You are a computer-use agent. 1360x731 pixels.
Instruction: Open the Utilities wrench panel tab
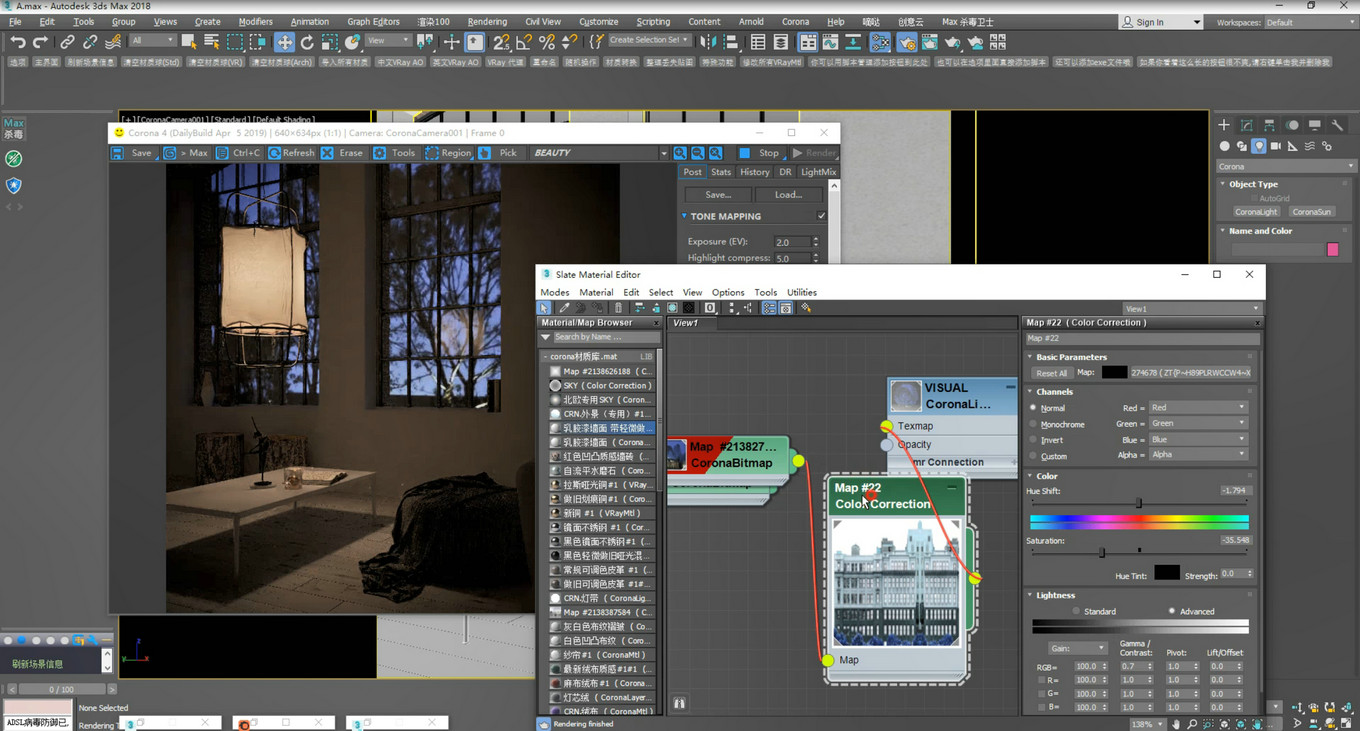pos(1339,125)
